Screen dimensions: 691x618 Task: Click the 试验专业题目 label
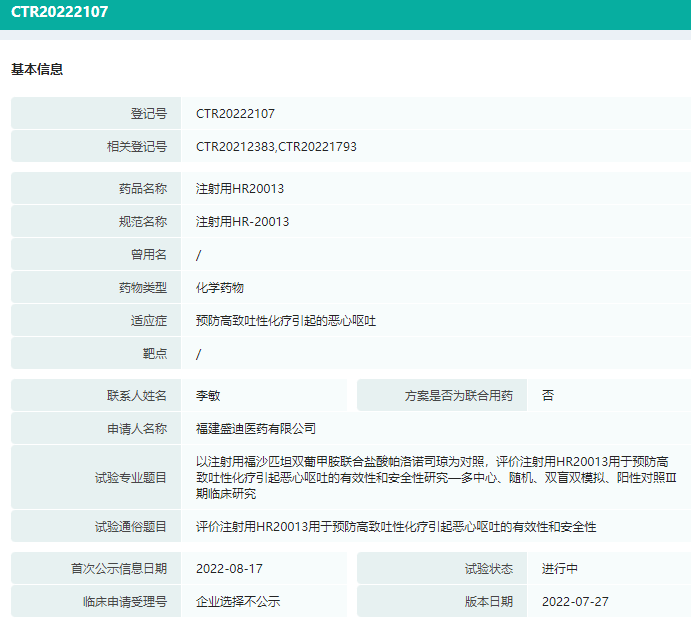coord(130,477)
